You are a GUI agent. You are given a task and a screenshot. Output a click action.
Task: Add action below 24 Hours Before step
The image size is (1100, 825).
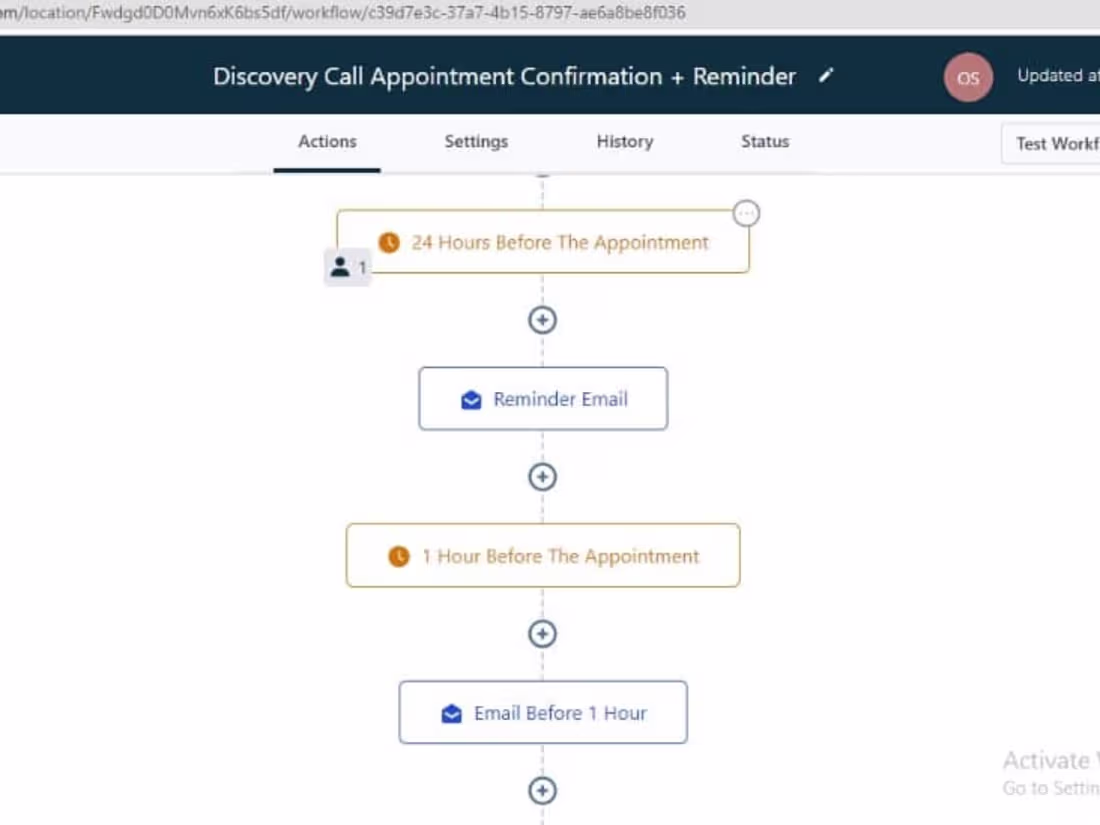click(x=542, y=320)
